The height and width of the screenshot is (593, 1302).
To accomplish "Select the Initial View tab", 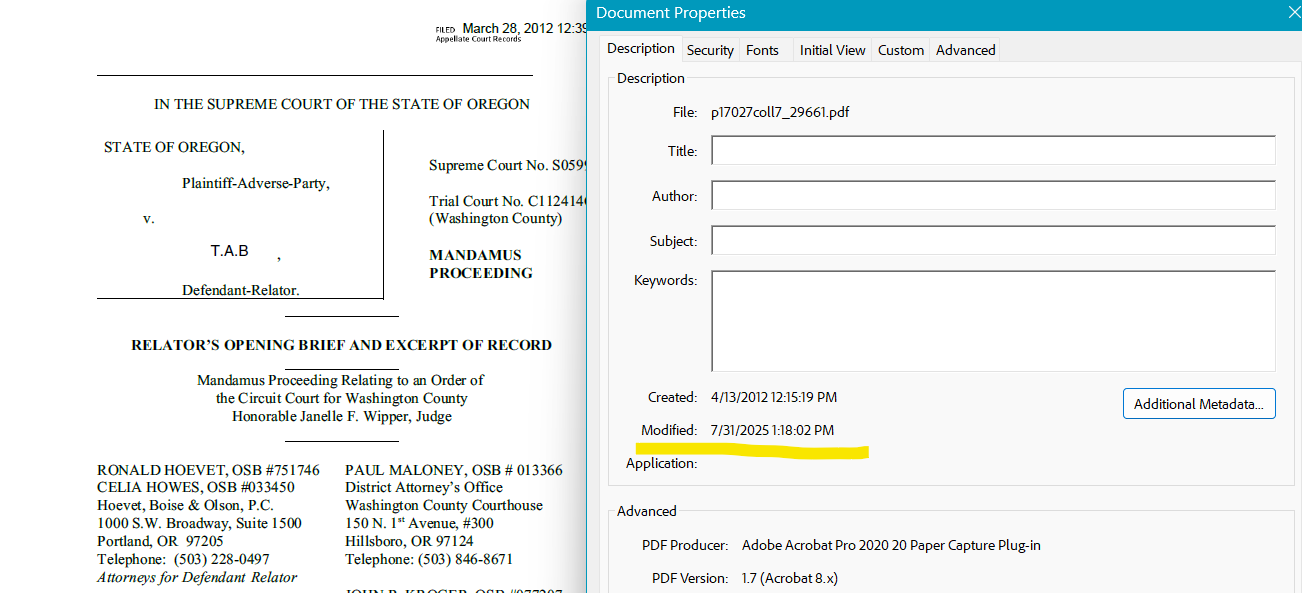I will tap(831, 49).
